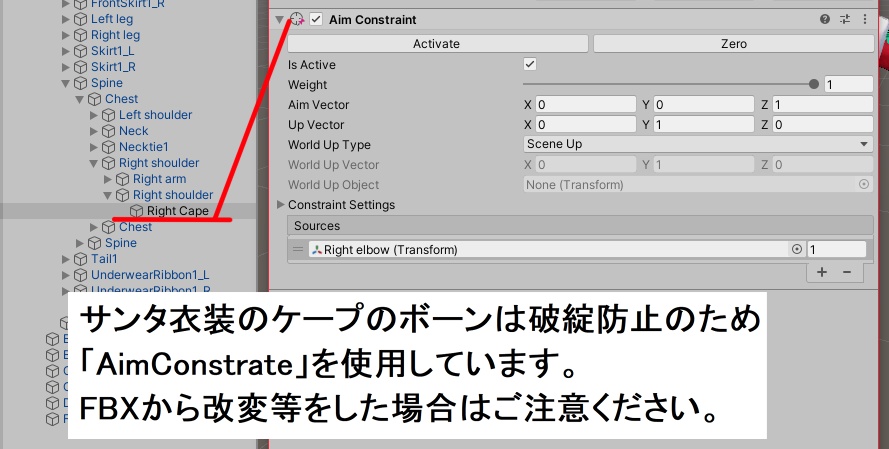Click the cube icon beside Skirt1_R
889x449 pixels.
[81, 67]
